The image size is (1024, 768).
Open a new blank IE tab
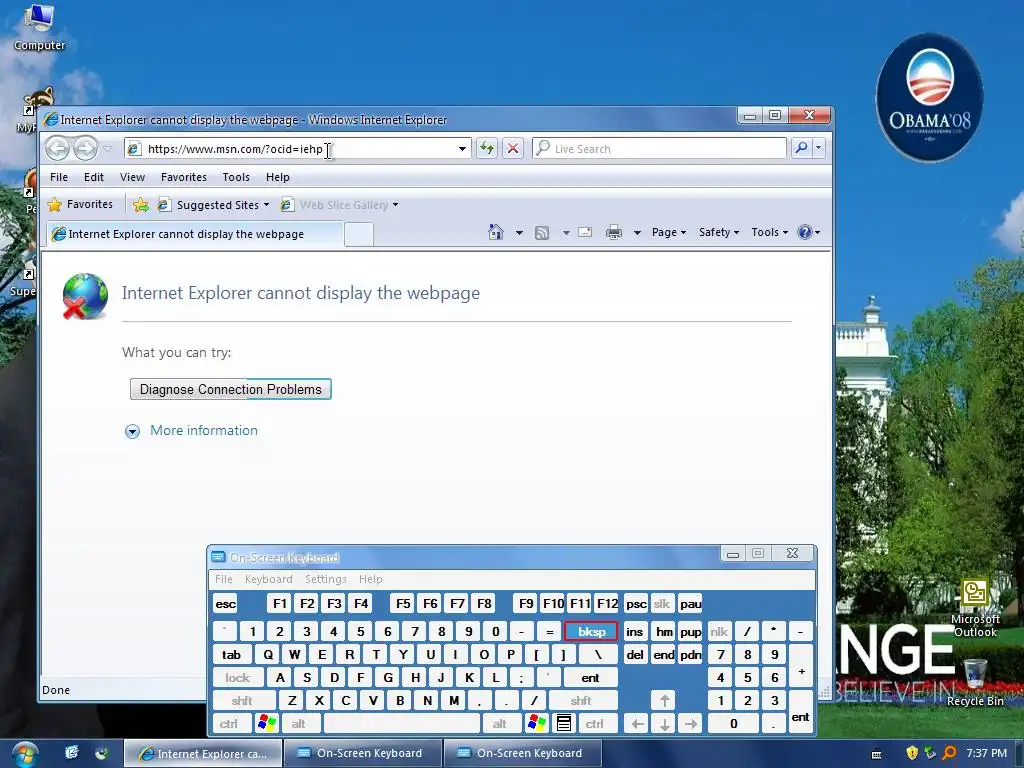[359, 234]
